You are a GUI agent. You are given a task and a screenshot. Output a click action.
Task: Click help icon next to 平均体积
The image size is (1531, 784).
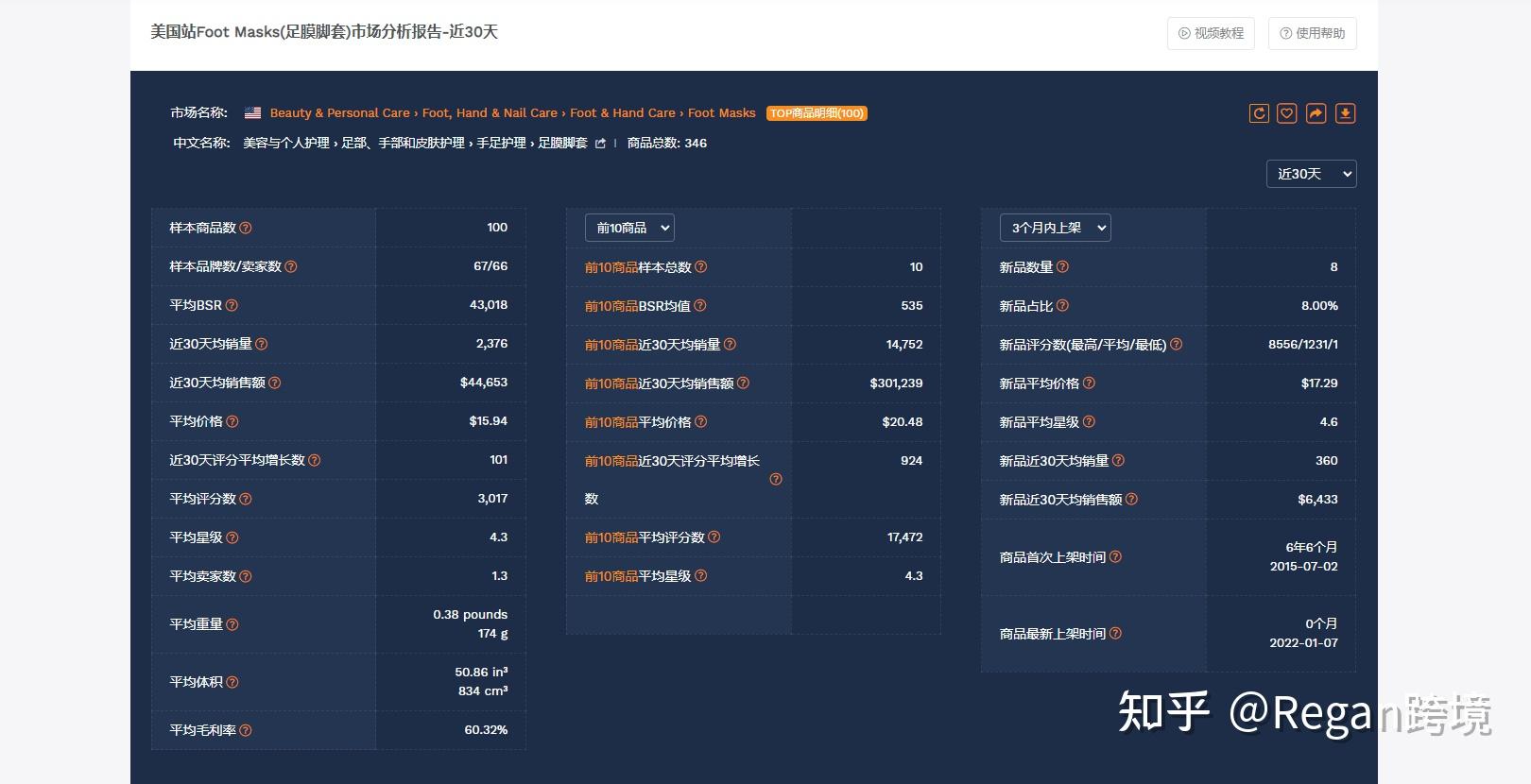(x=232, y=682)
